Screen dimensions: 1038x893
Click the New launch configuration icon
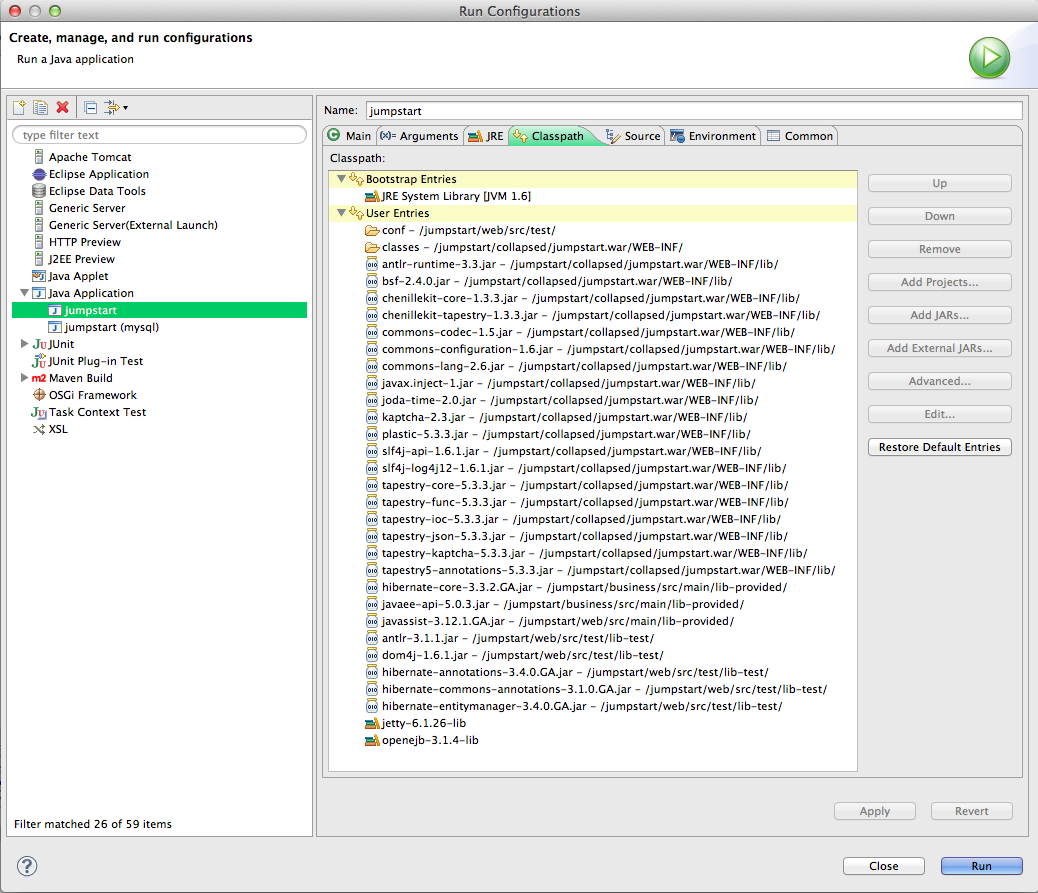pos(19,107)
